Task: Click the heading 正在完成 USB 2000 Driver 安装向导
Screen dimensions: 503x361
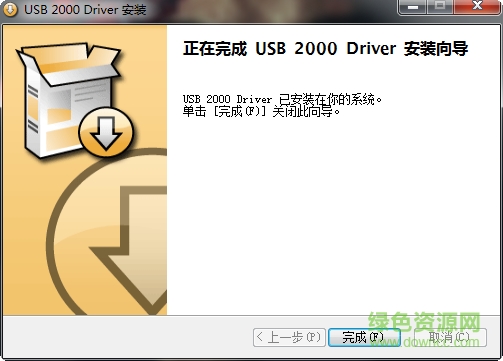Action: (325, 48)
